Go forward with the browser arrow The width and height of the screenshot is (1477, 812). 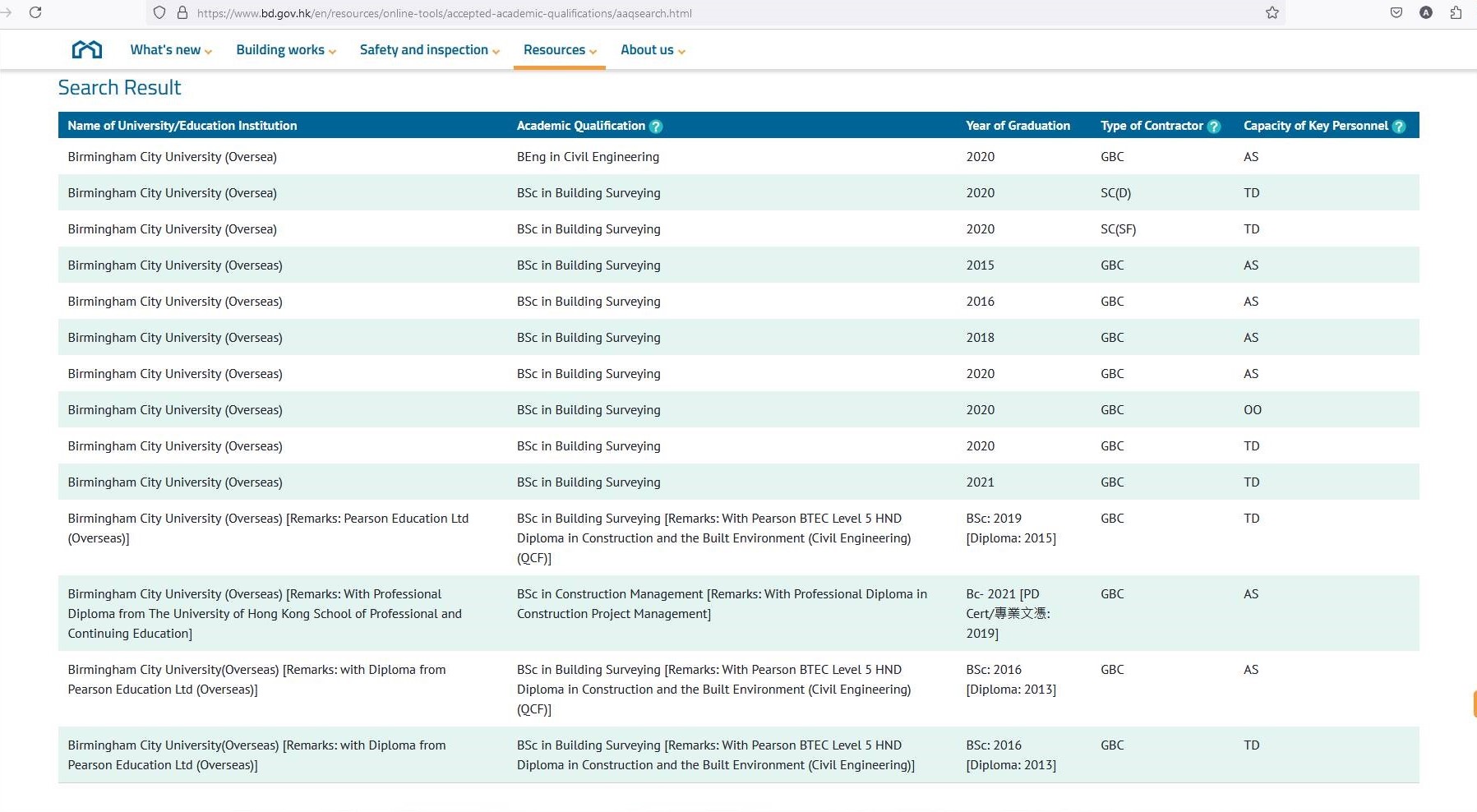tap(7, 12)
